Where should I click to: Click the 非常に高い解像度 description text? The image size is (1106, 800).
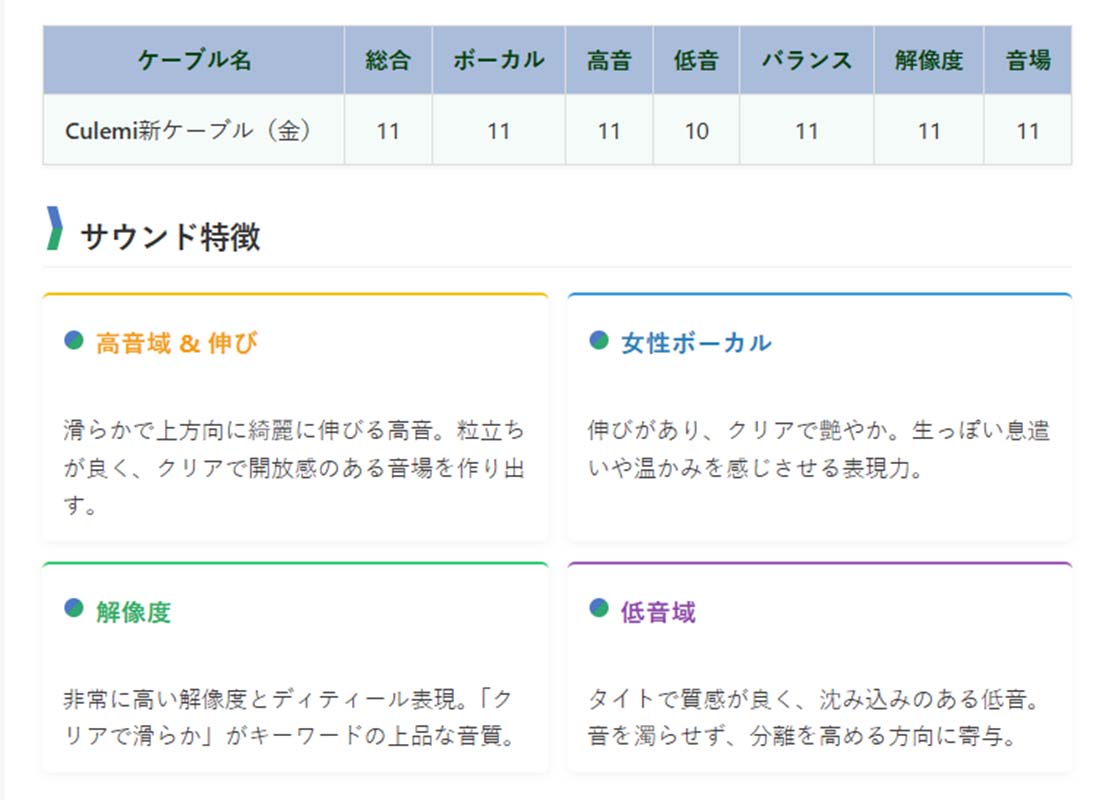(289, 717)
